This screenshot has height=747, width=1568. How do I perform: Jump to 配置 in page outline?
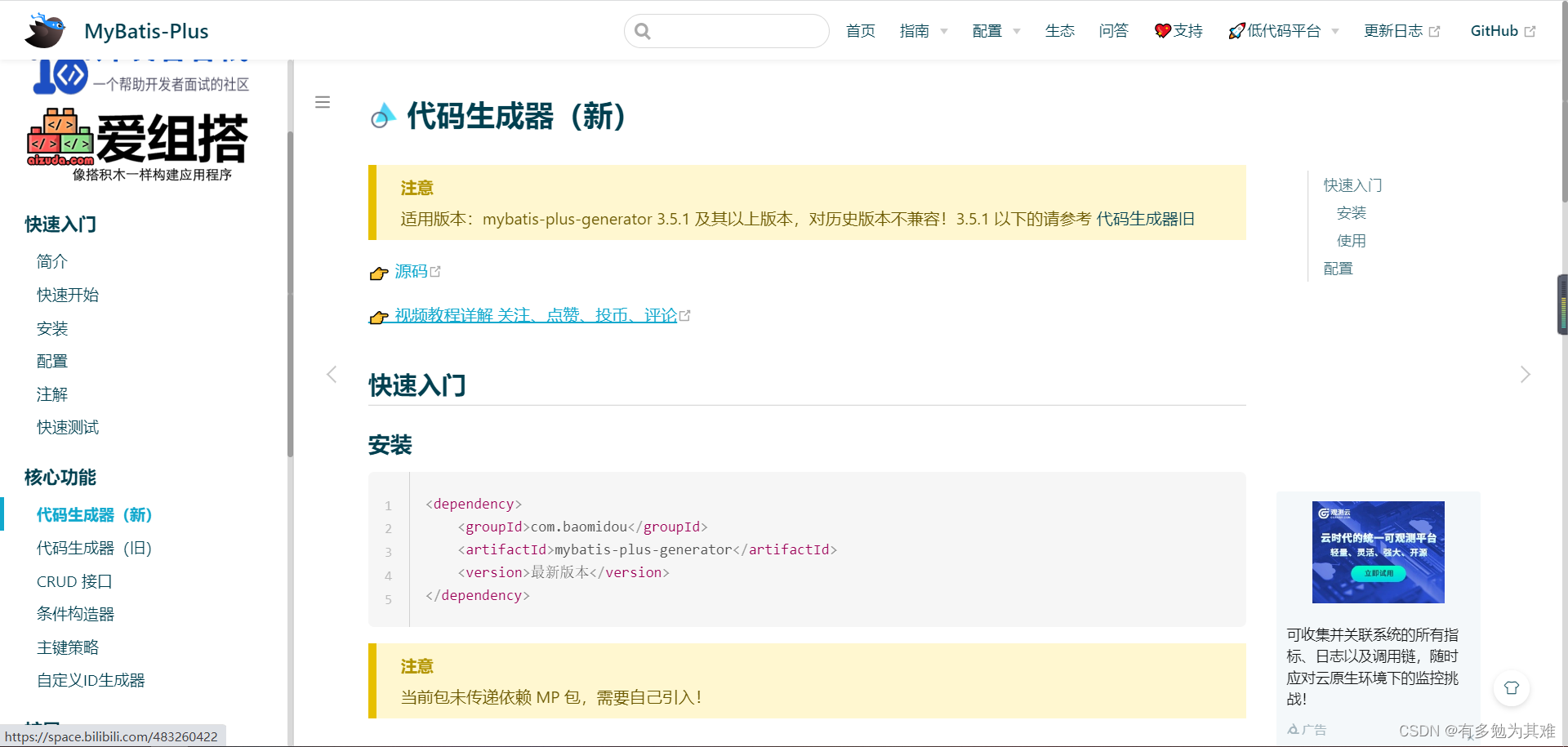click(1339, 269)
